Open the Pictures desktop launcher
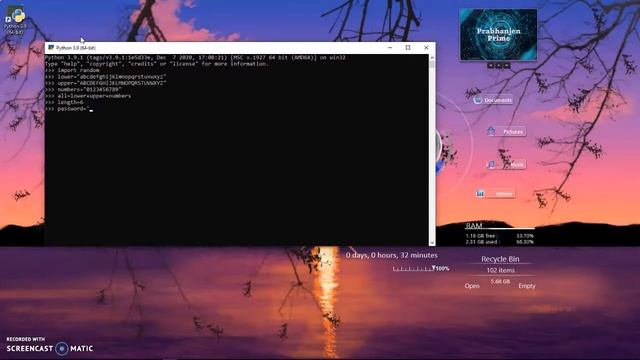This screenshot has height=360, width=640. pos(506,131)
